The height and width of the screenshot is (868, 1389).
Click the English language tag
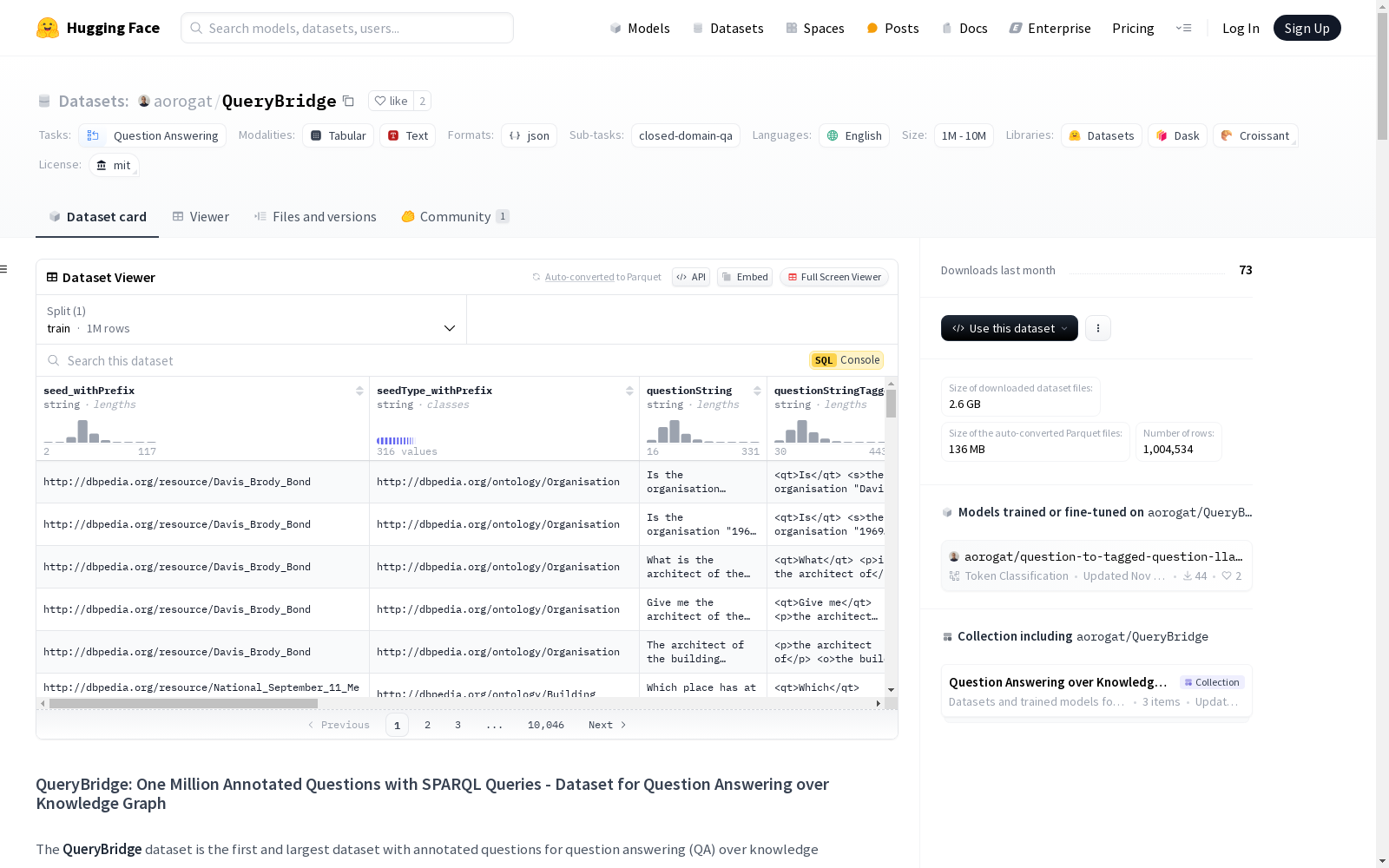point(854,135)
